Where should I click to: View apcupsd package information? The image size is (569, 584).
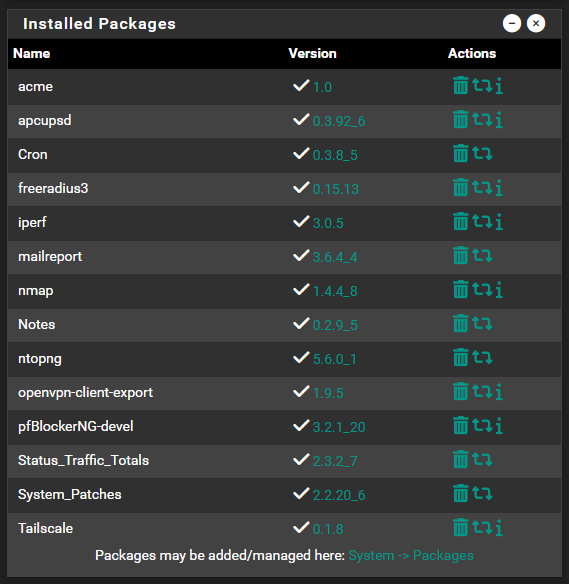click(x=499, y=119)
